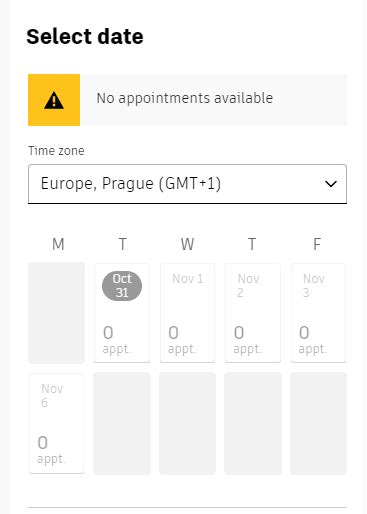Choose the Nov 6 date cell
The image size is (367, 514).
click(x=56, y=423)
